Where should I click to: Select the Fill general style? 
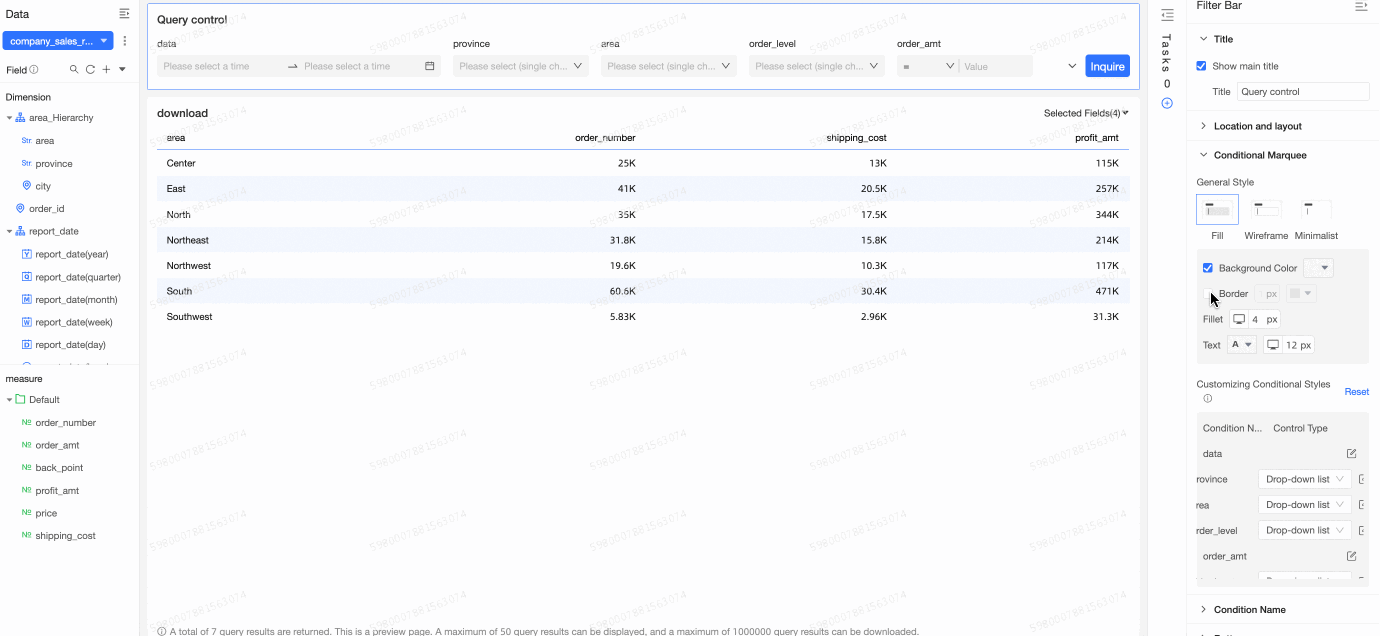click(1217, 209)
